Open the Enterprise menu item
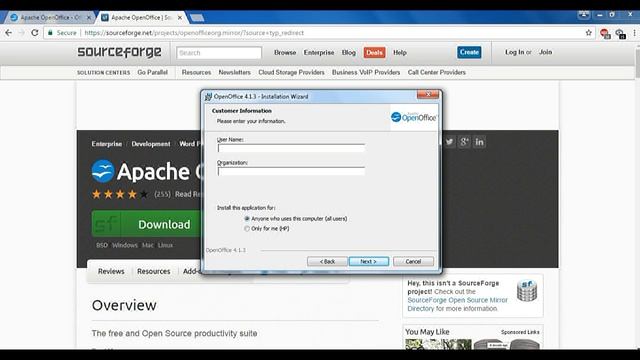 [x=319, y=52]
